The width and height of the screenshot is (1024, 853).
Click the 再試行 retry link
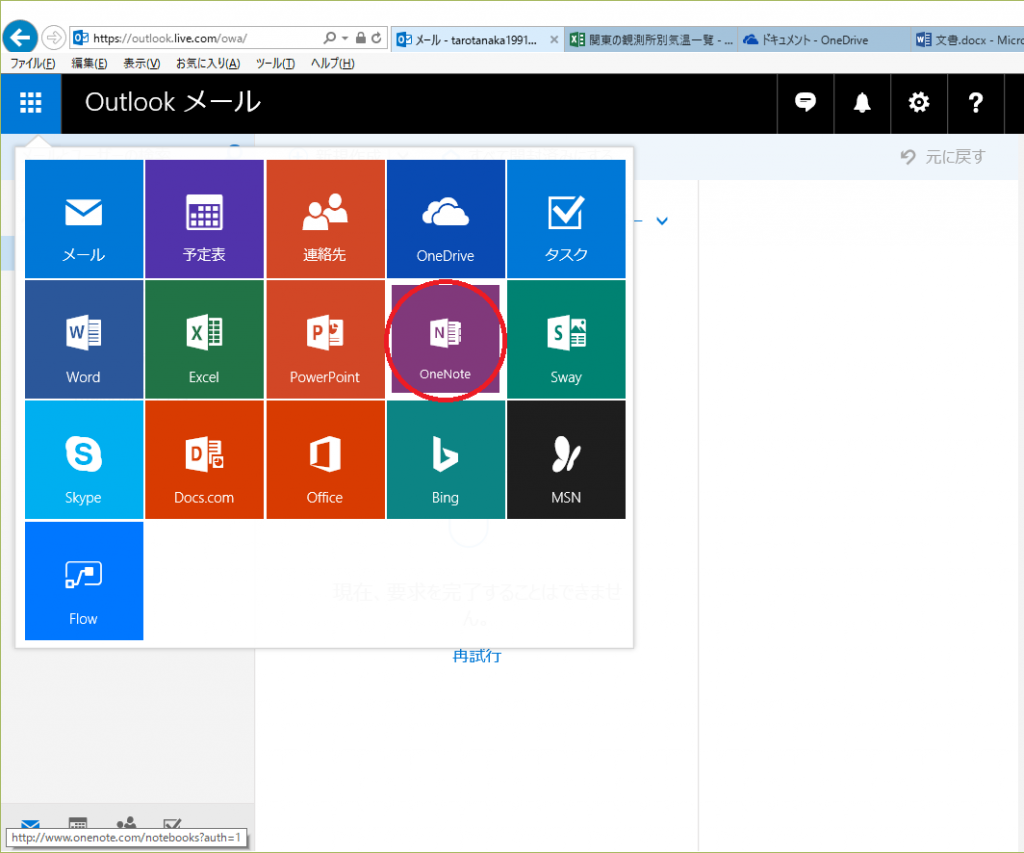(477, 656)
